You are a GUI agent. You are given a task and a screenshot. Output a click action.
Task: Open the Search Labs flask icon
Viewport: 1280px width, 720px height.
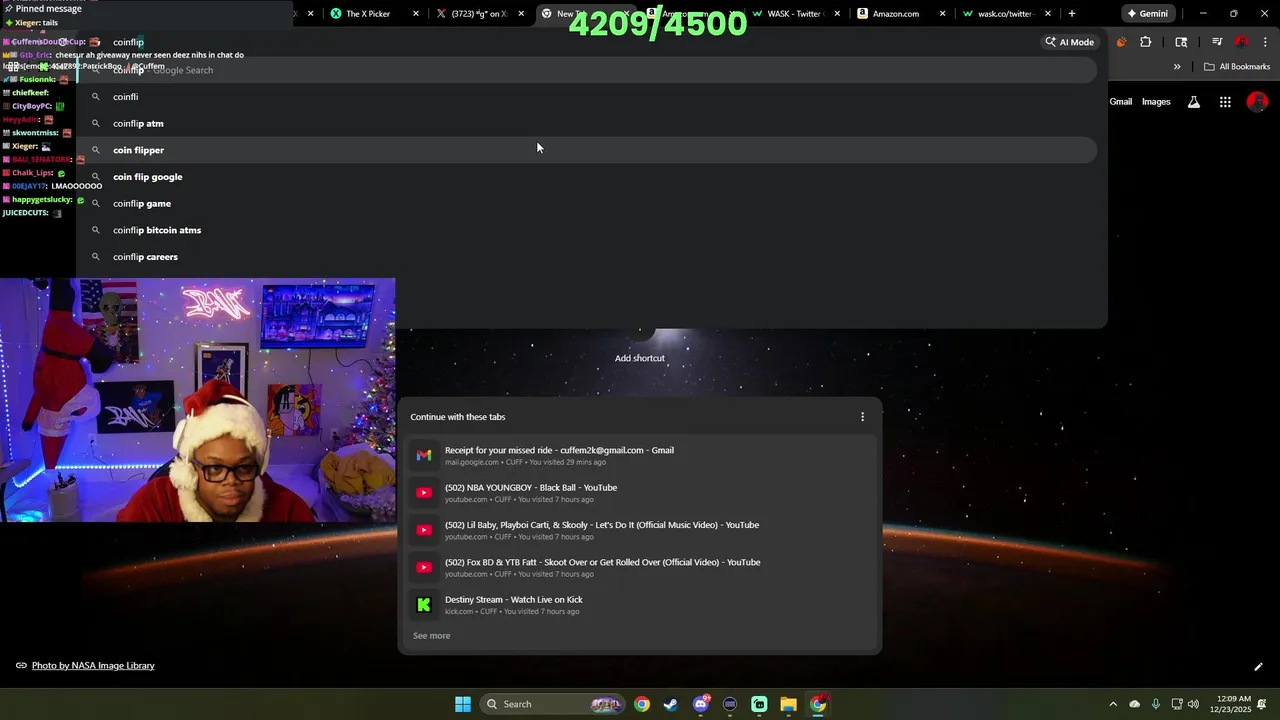pos(1193,102)
